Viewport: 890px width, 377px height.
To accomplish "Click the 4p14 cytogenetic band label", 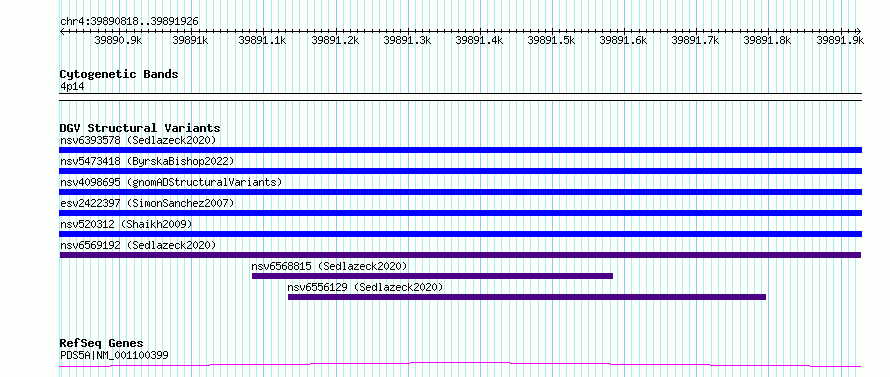I will click(72, 86).
